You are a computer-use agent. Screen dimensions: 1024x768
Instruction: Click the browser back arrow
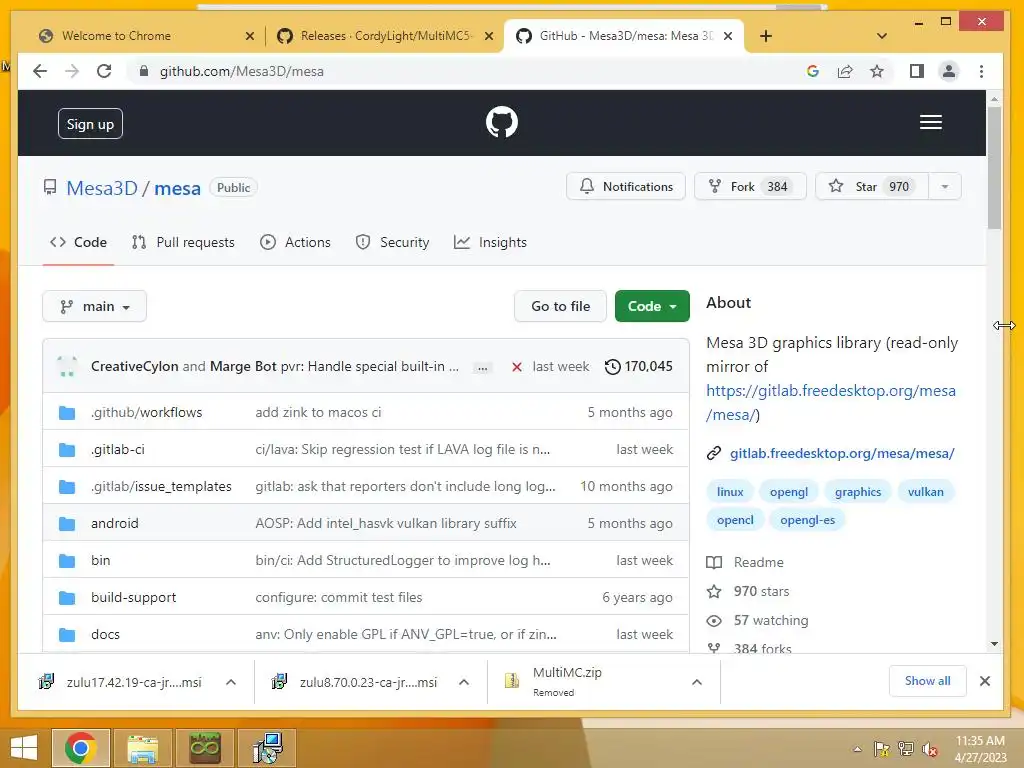(x=40, y=71)
